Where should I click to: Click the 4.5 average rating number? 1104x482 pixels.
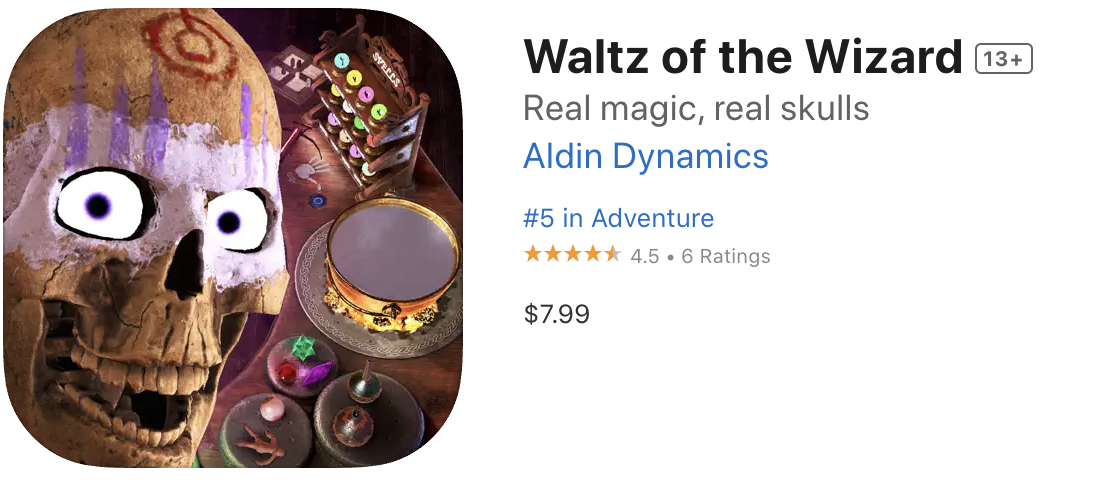[x=644, y=256]
